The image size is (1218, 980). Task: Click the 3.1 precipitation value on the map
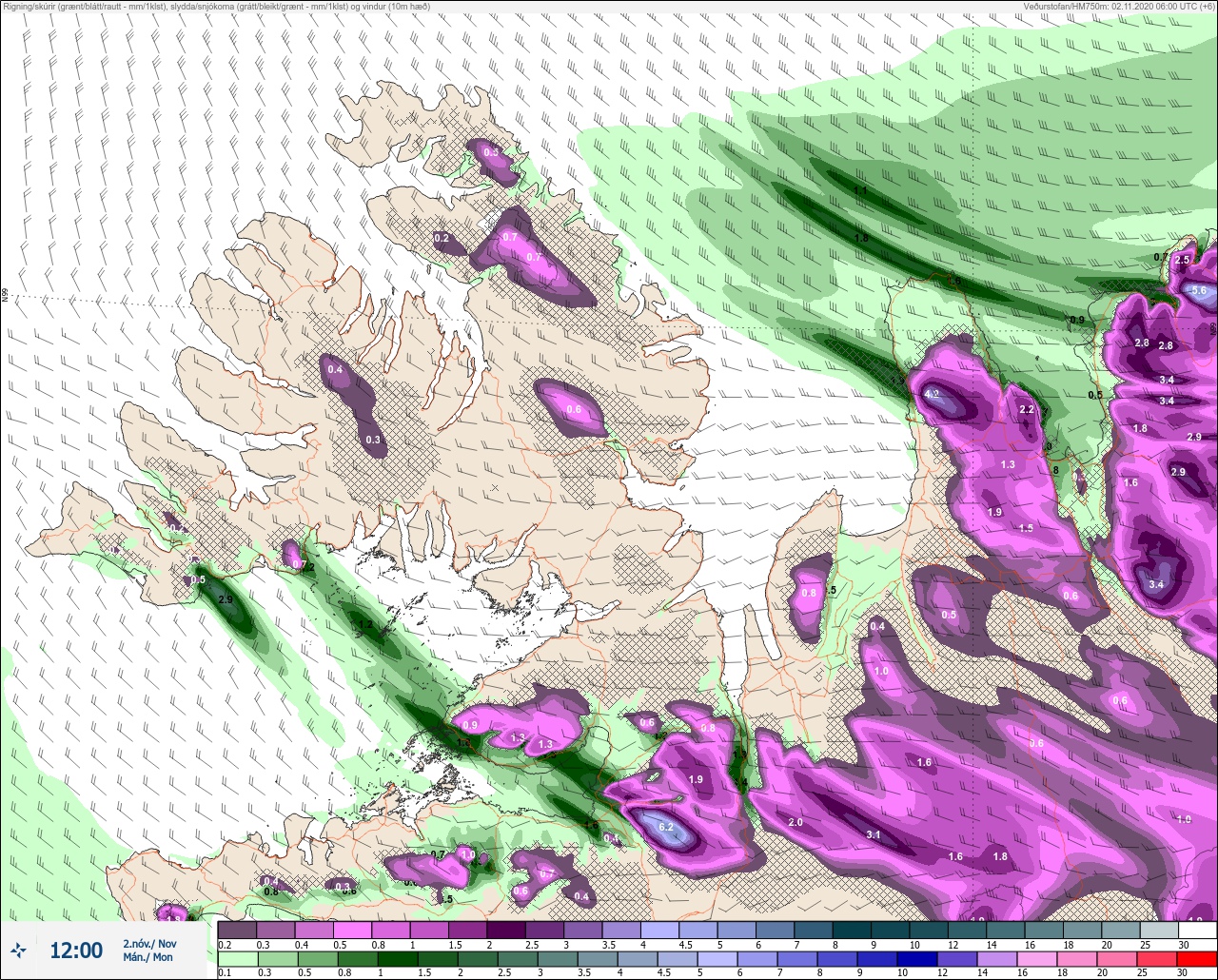point(874,834)
